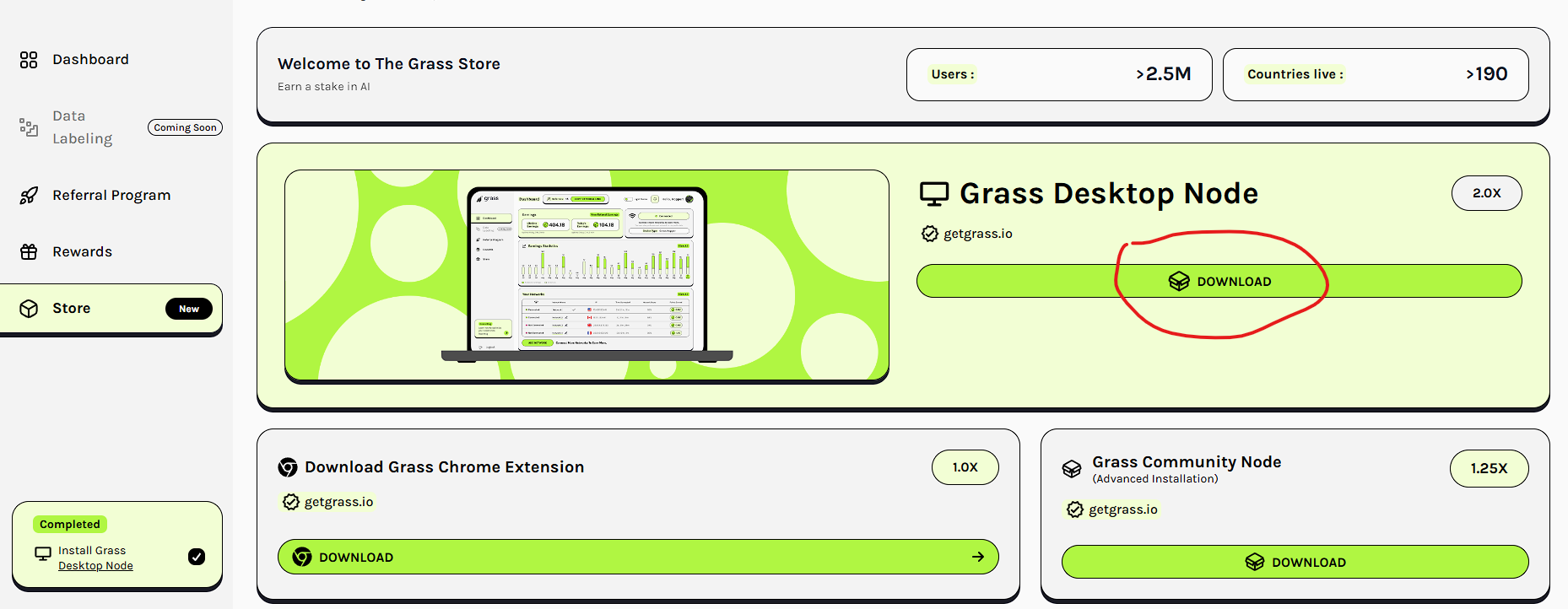Open the Referral Program menu item

coord(111,196)
